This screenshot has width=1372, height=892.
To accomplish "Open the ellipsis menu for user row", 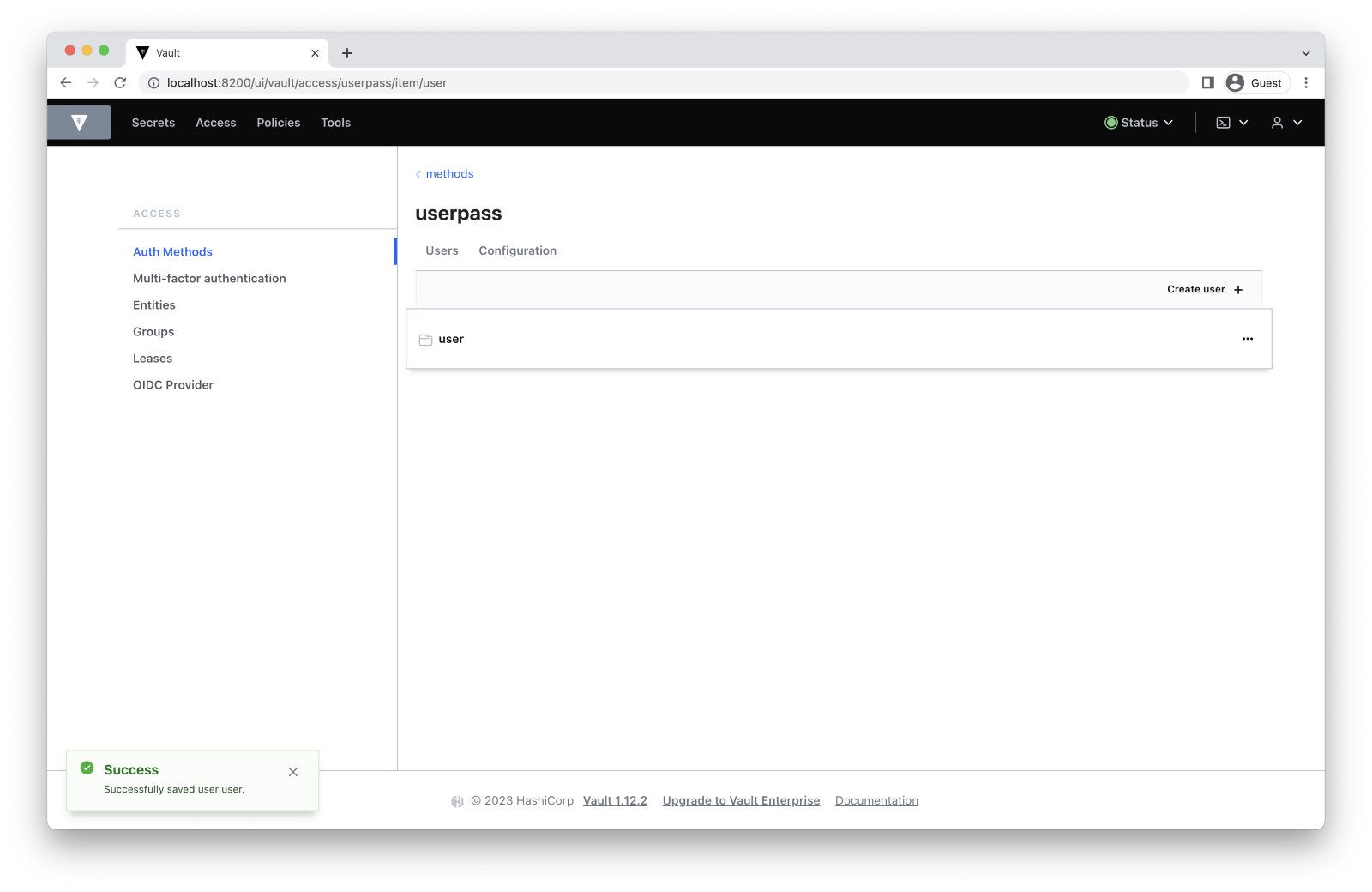I will tap(1248, 339).
